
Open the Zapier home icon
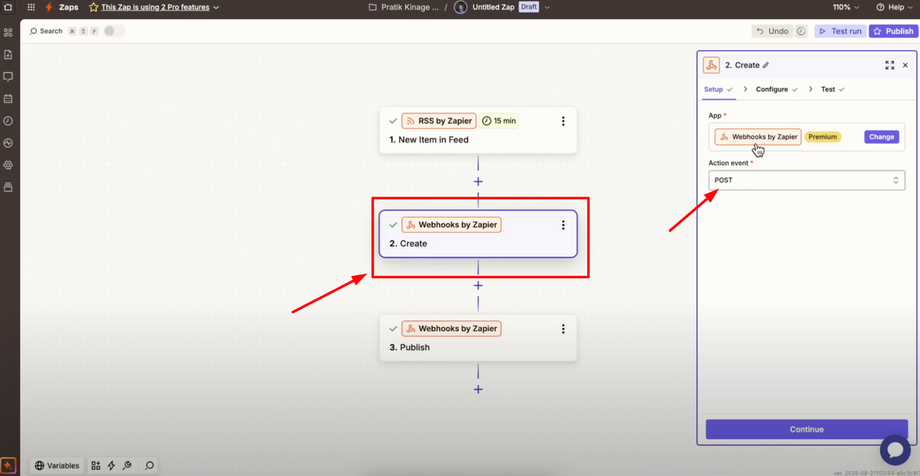[x=8, y=7]
